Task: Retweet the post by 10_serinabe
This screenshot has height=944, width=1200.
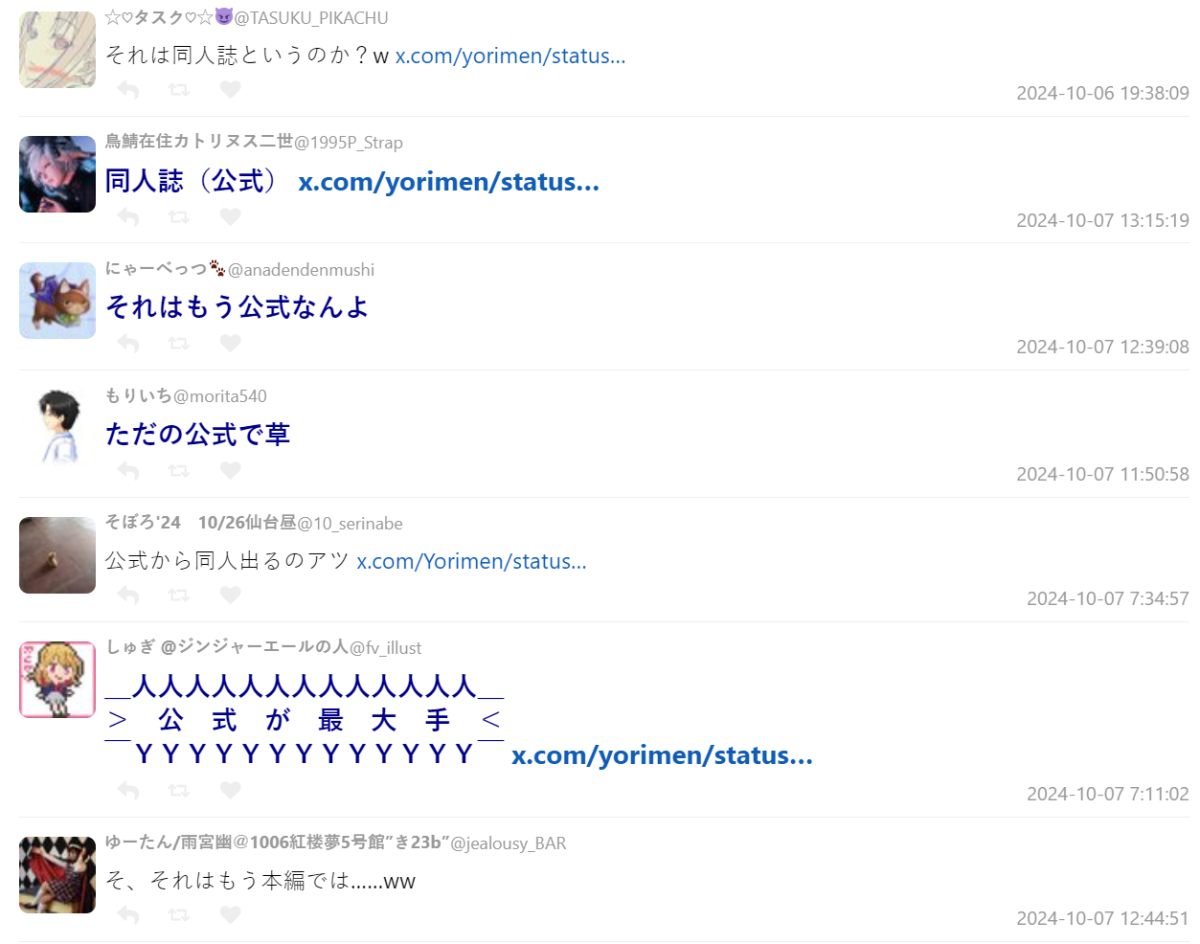Action: pos(179,595)
